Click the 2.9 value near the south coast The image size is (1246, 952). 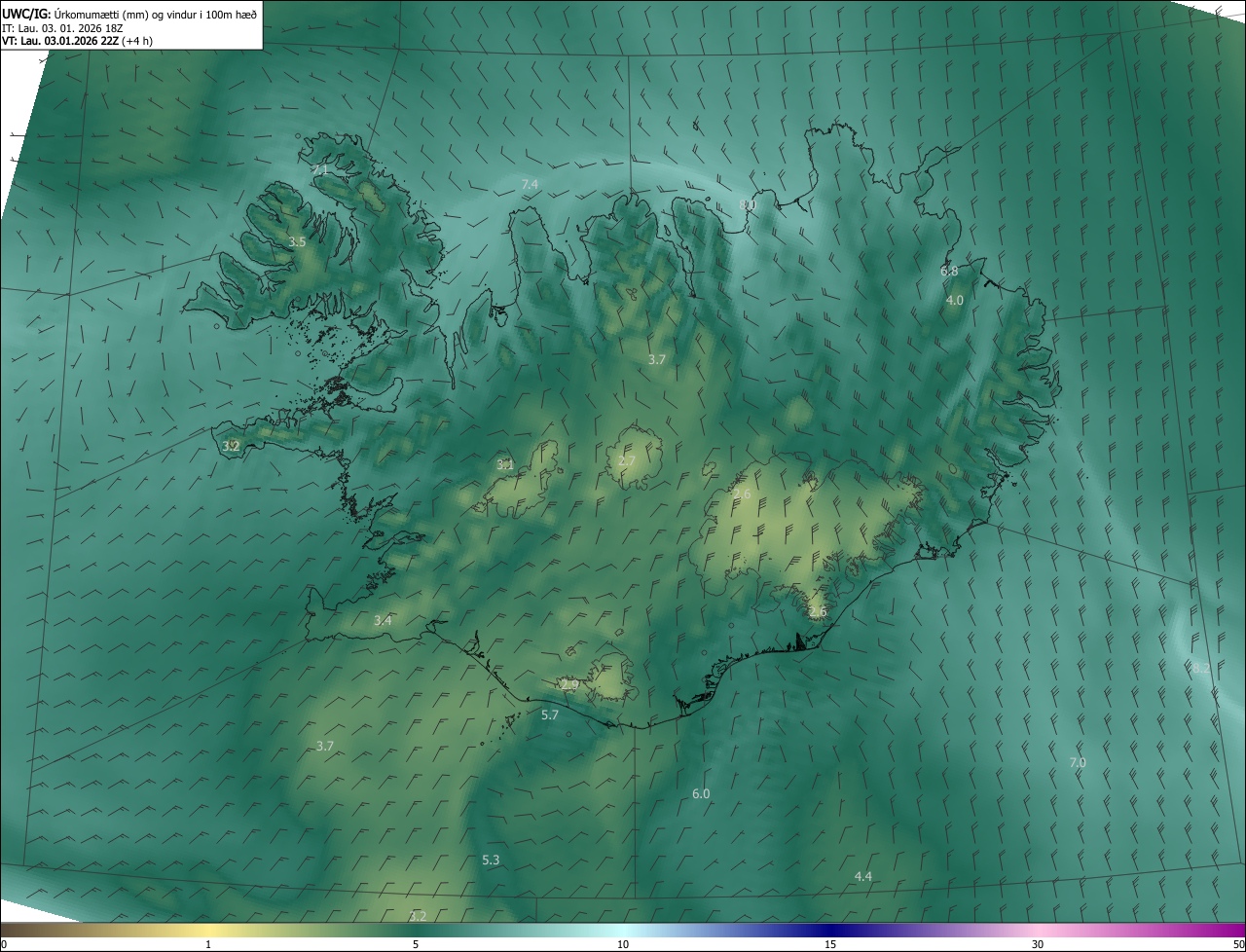click(570, 685)
